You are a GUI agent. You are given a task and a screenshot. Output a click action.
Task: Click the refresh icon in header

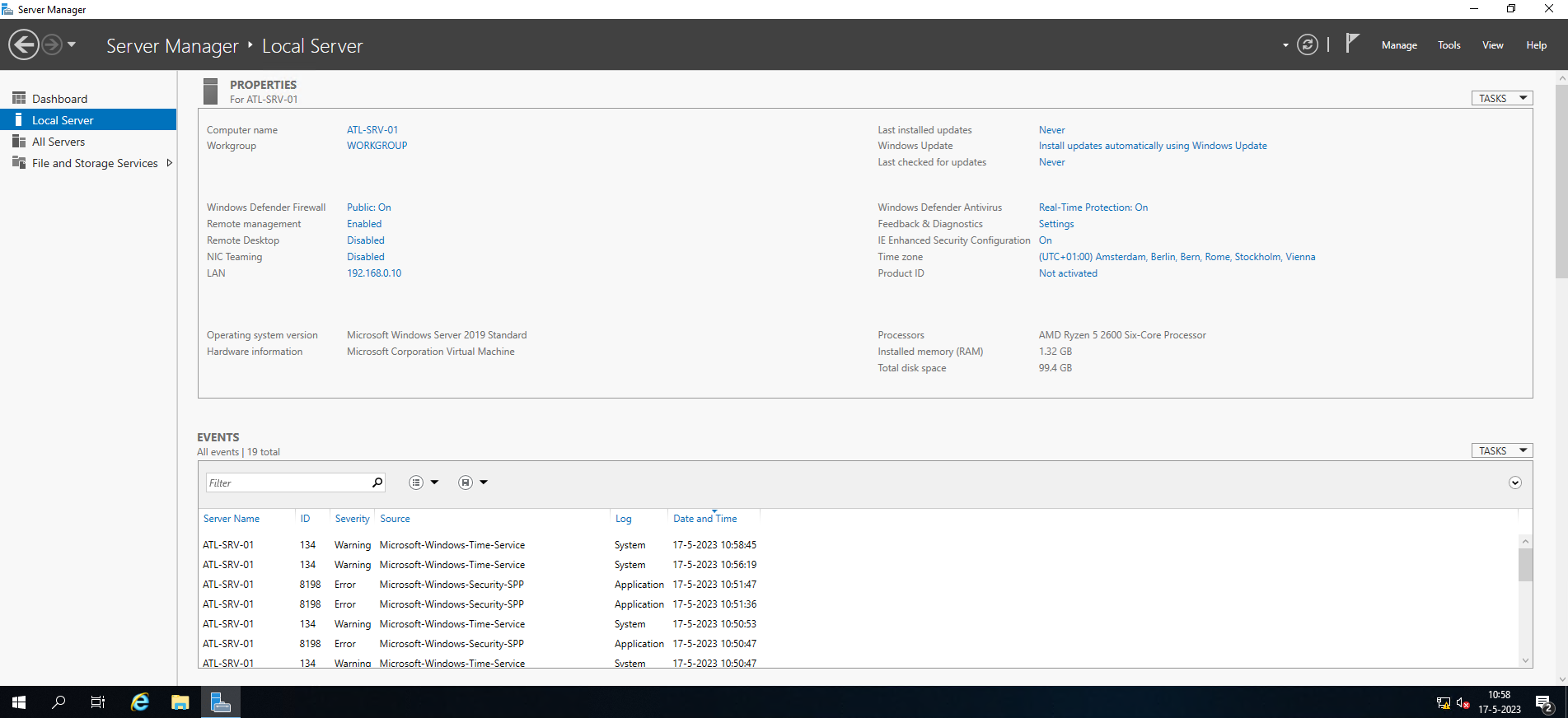(x=1307, y=44)
